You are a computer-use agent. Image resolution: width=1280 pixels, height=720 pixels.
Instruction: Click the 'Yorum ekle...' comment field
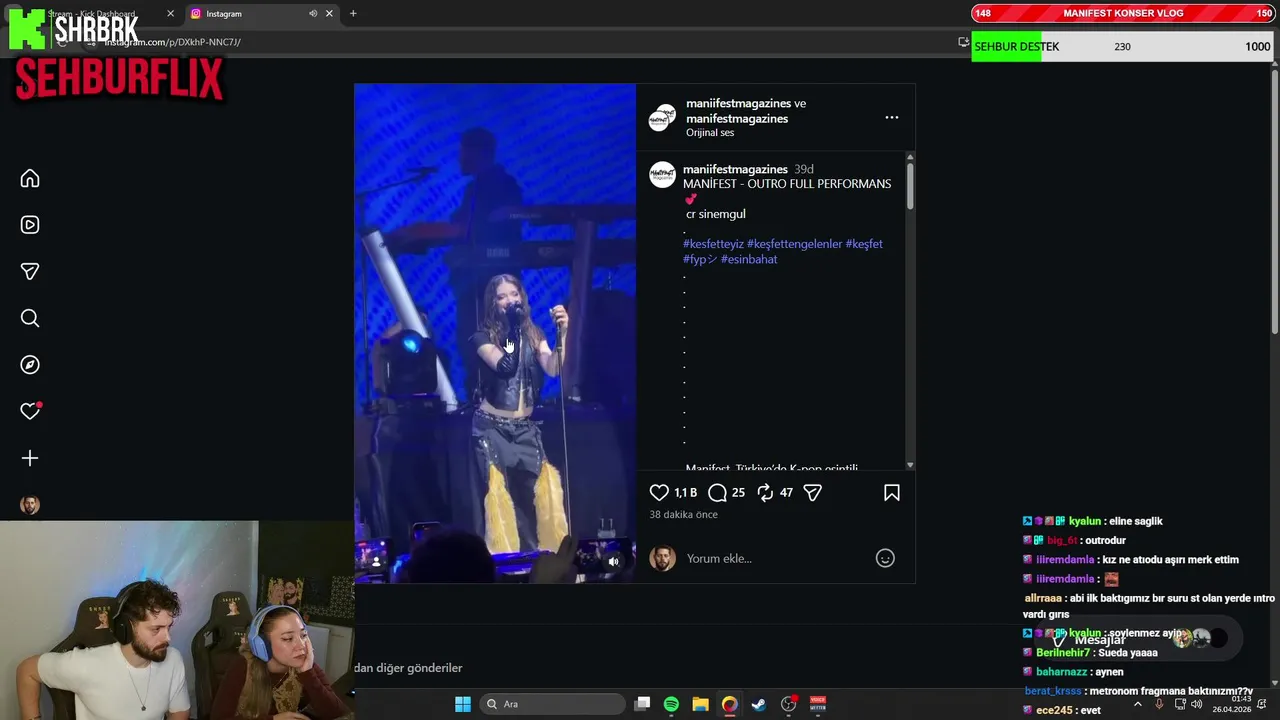coord(775,558)
